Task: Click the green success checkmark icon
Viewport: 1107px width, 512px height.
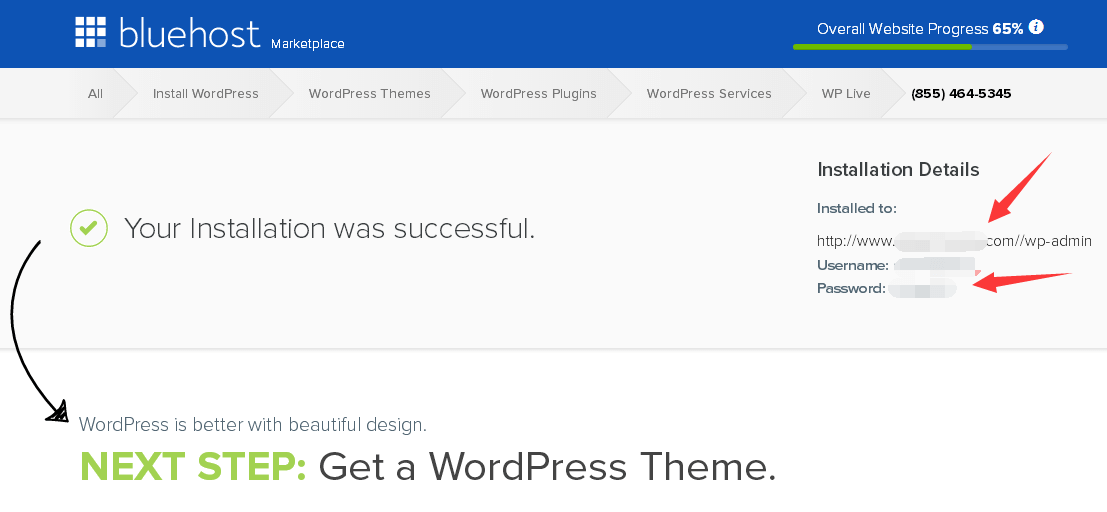Action: pos(88,228)
